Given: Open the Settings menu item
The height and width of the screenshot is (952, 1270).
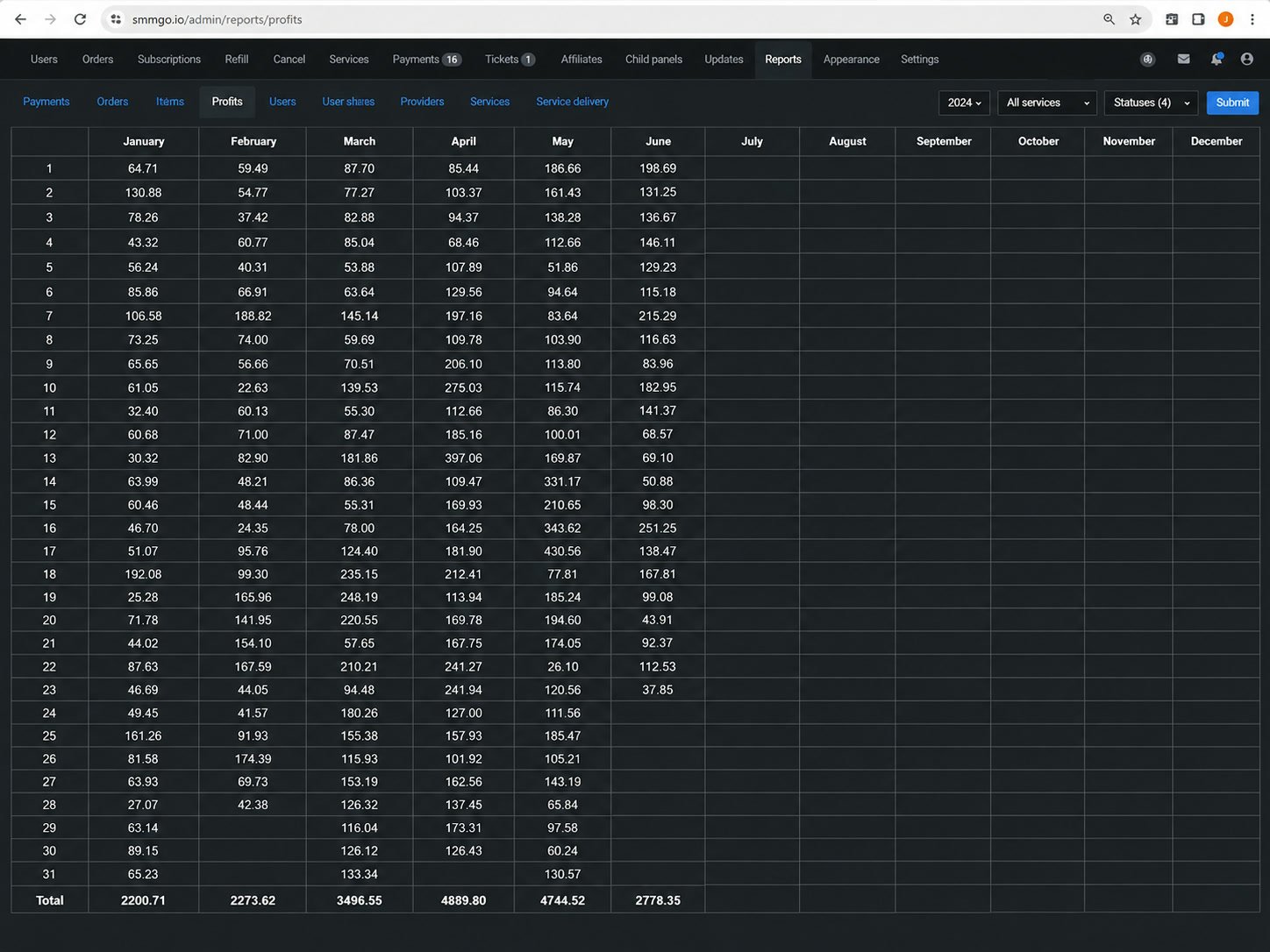Looking at the screenshot, I should click(919, 60).
